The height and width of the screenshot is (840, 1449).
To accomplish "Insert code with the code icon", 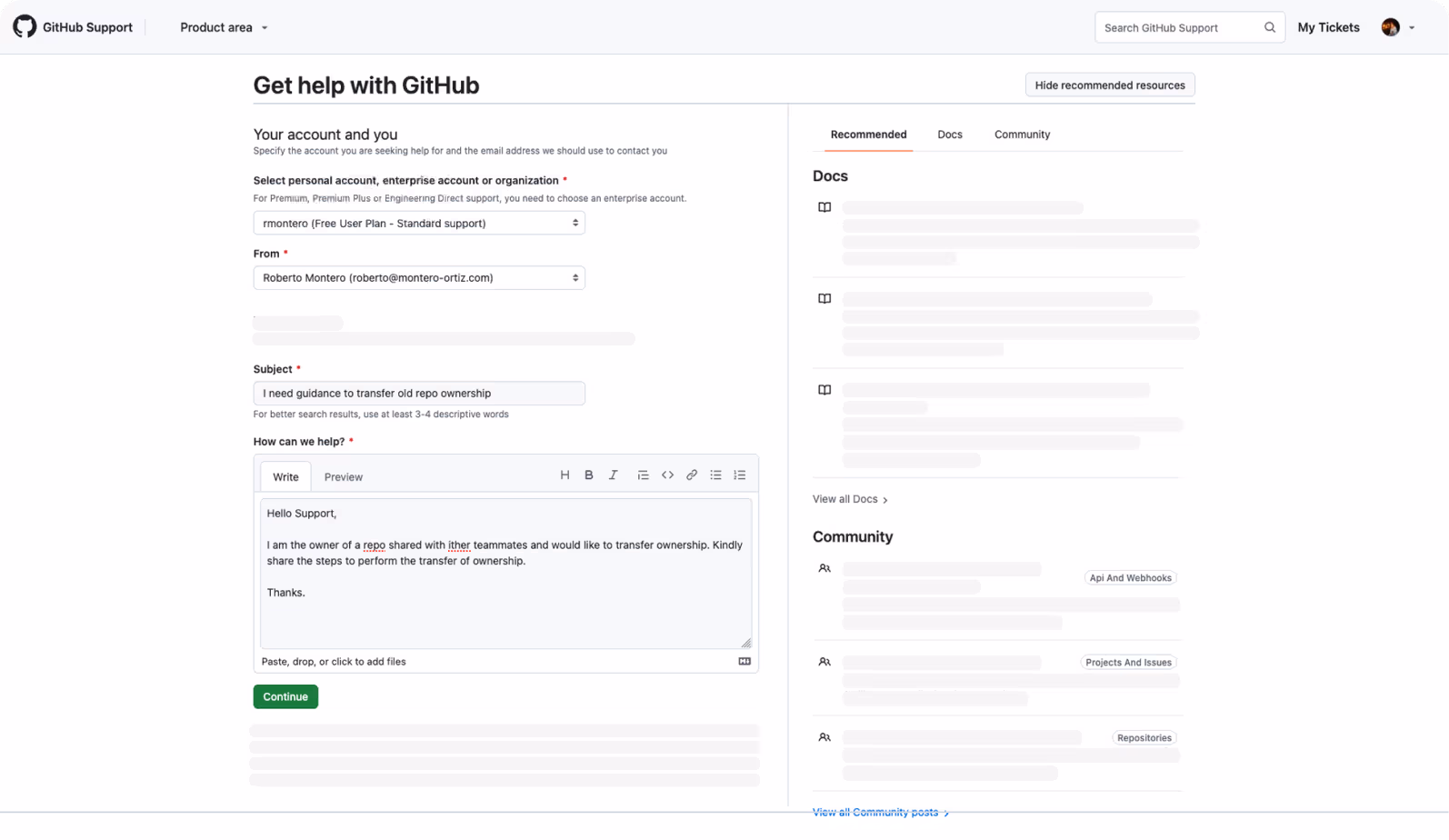I will pos(667,475).
